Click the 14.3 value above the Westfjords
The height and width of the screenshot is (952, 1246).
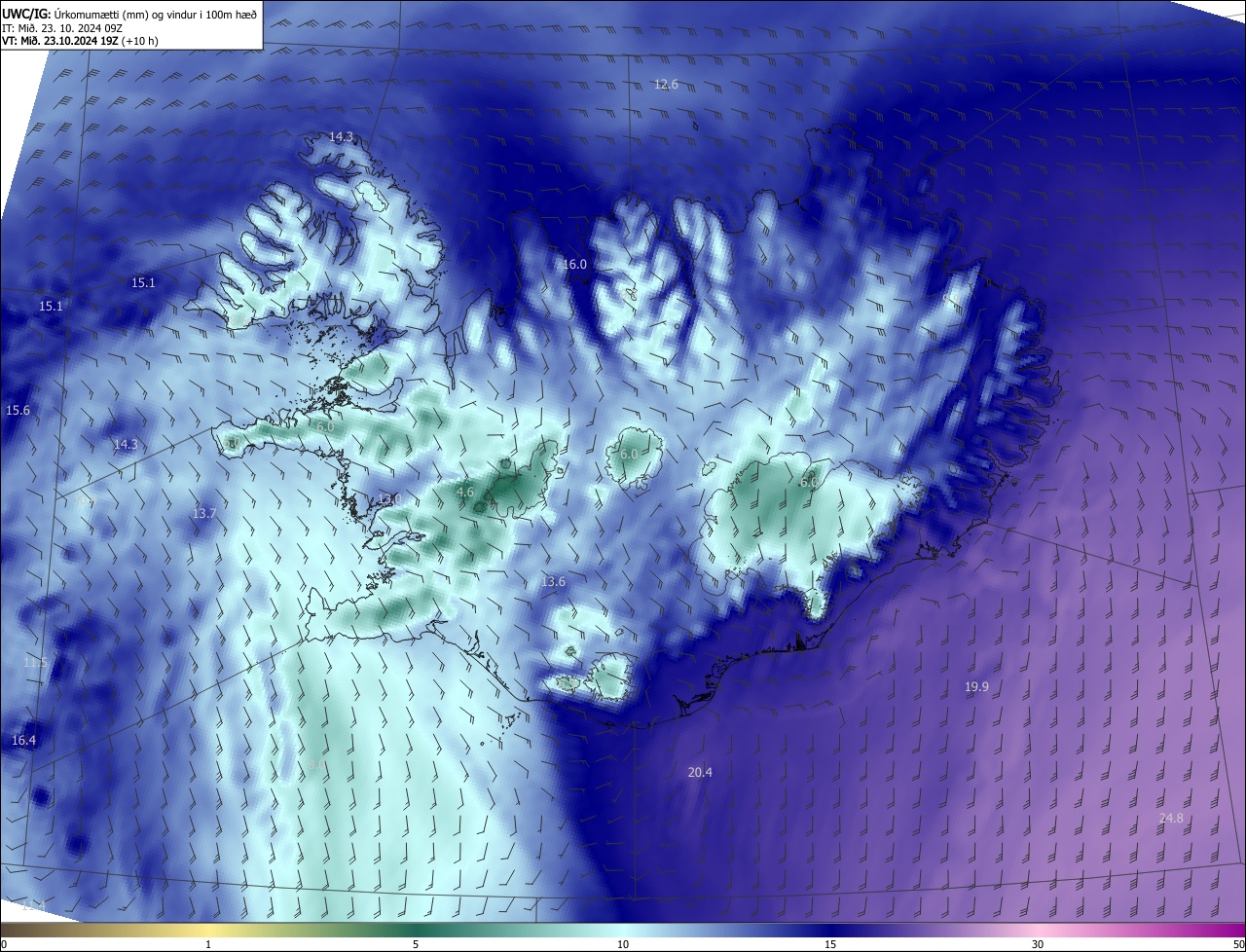point(341,137)
